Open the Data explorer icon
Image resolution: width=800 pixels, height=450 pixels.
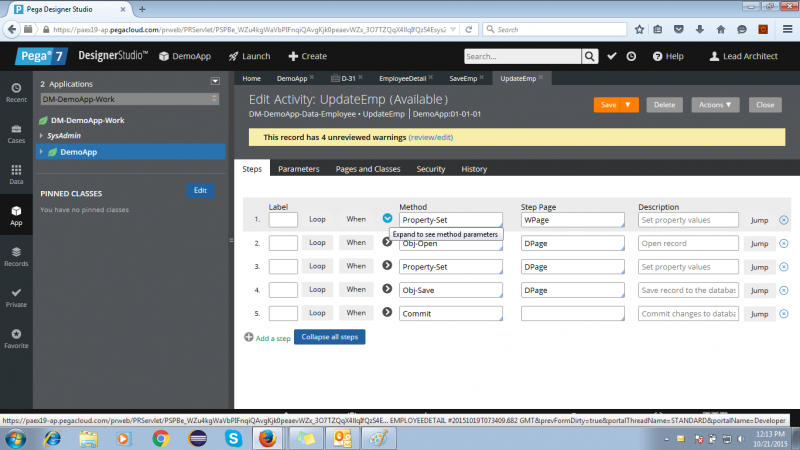coord(16,174)
